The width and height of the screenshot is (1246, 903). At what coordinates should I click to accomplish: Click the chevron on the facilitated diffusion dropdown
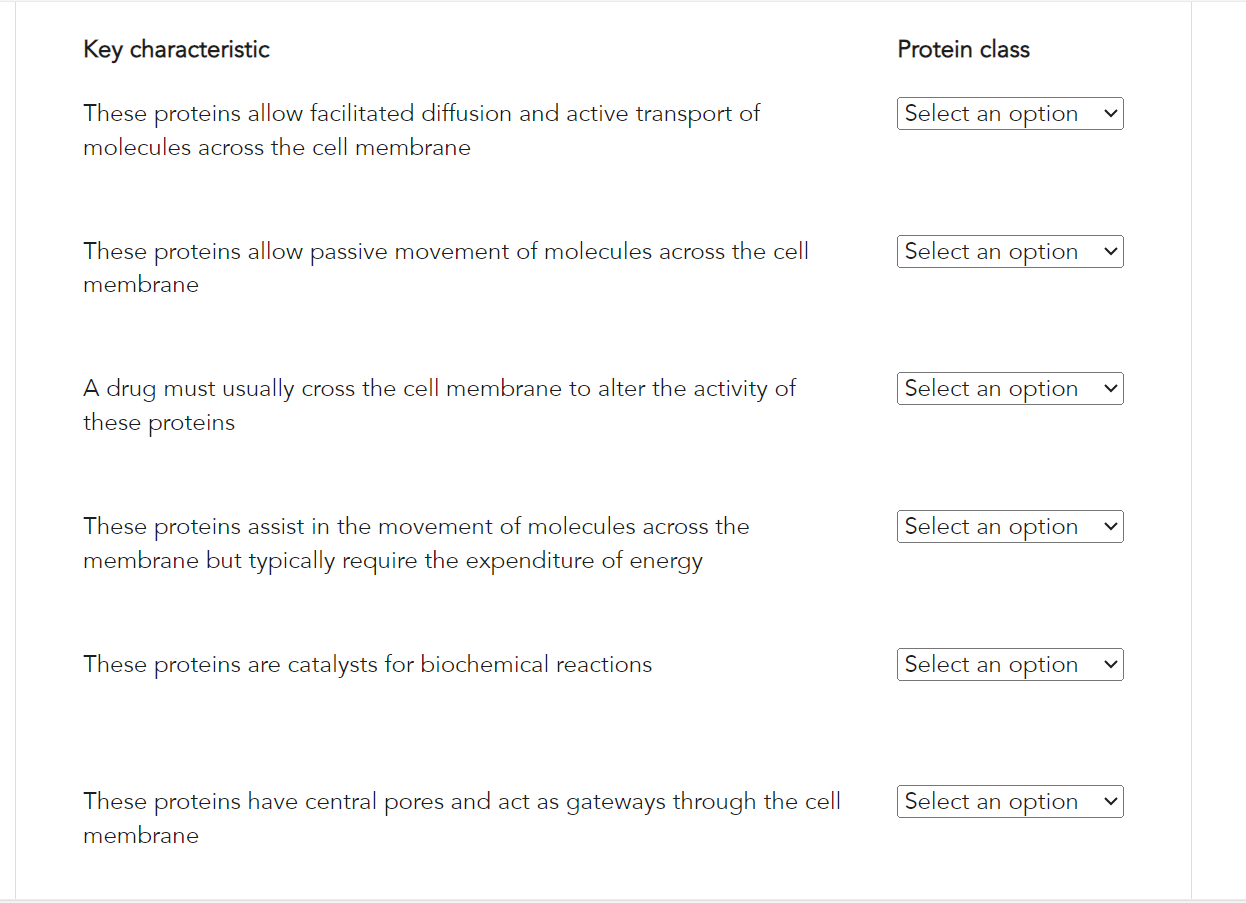click(1110, 113)
